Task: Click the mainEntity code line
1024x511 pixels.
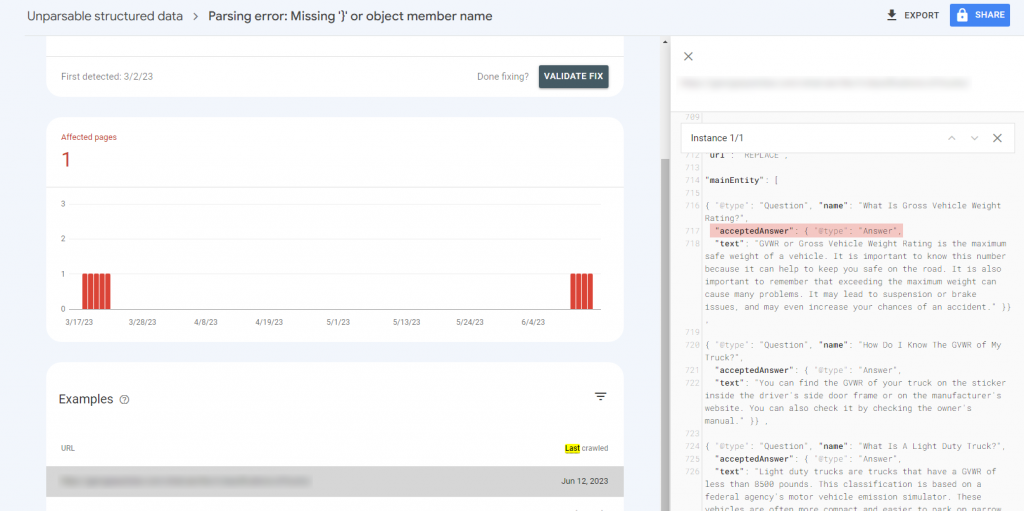Action: pyautogui.click(x=741, y=180)
